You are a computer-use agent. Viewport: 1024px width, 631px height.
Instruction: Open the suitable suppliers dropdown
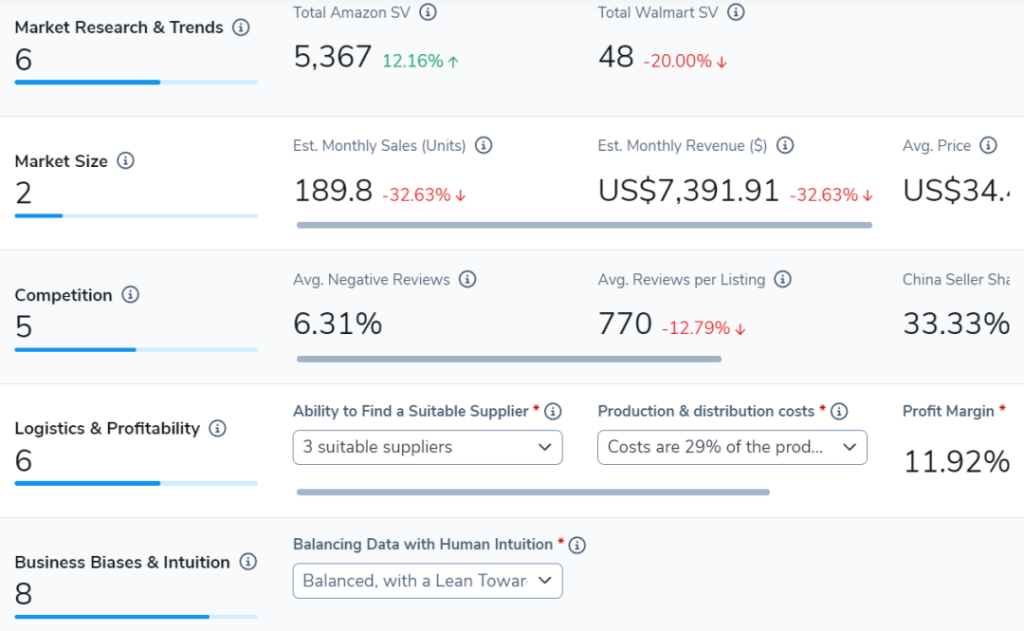[428, 447]
